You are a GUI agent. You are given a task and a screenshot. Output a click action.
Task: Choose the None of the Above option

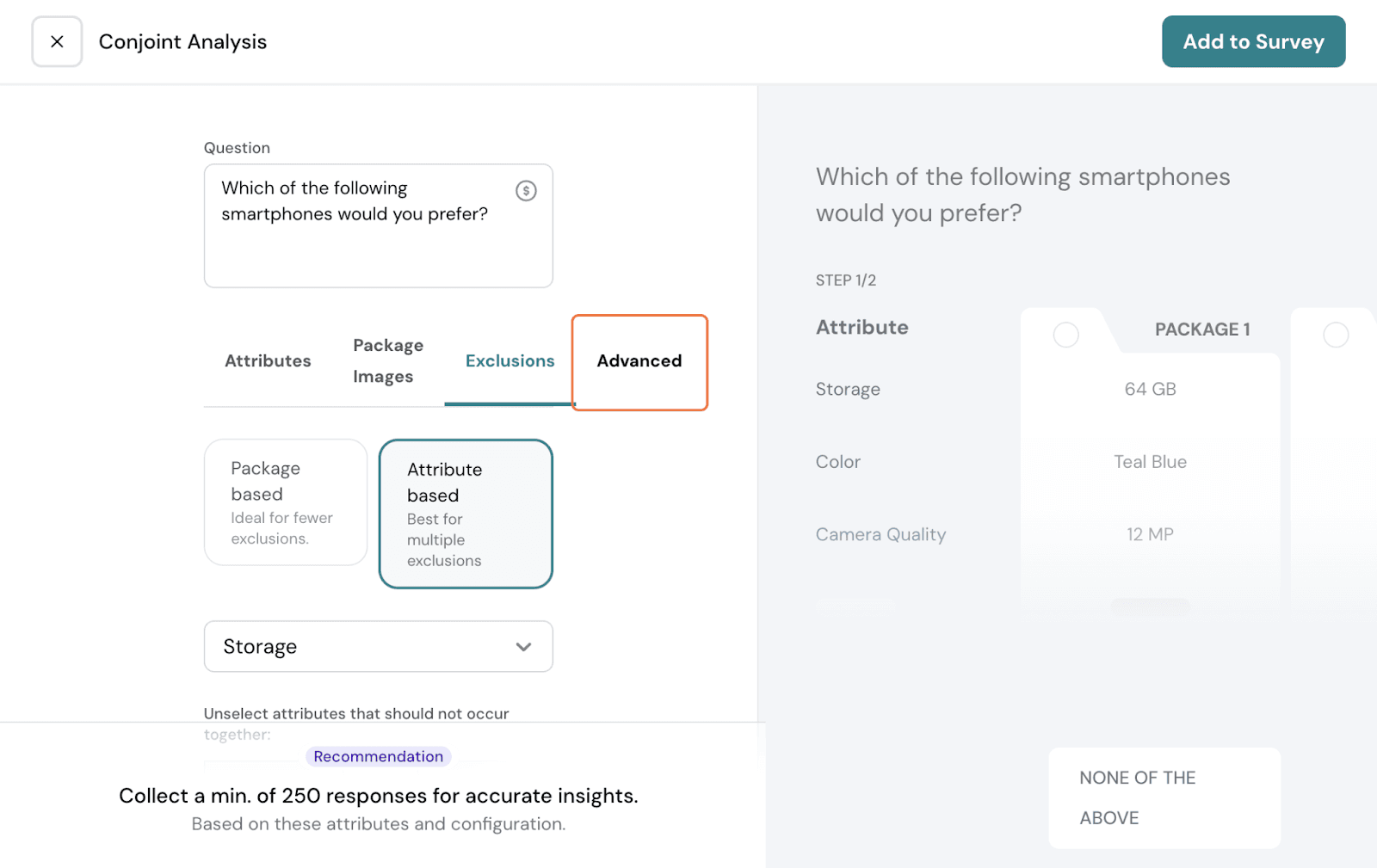(1164, 797)
